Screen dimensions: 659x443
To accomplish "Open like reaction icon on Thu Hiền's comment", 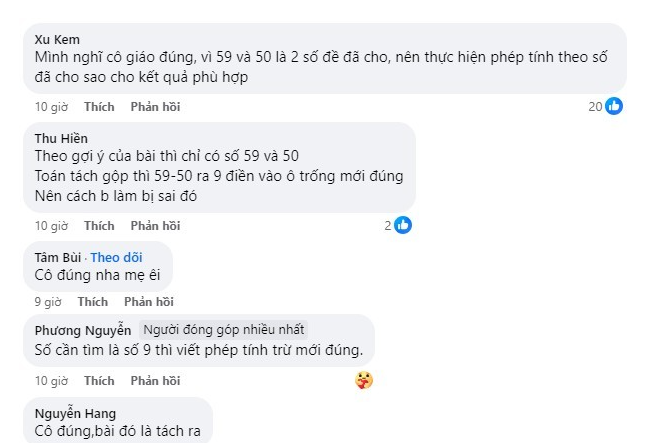I will tap(403, 225).
